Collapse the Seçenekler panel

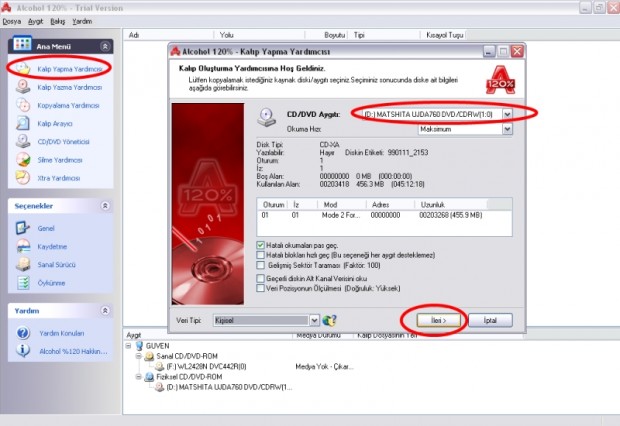coord(105,206)
